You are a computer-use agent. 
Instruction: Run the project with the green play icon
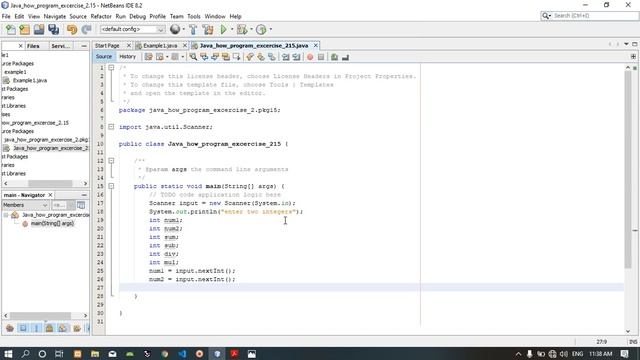pyautogui.click(x=224, y=29)
